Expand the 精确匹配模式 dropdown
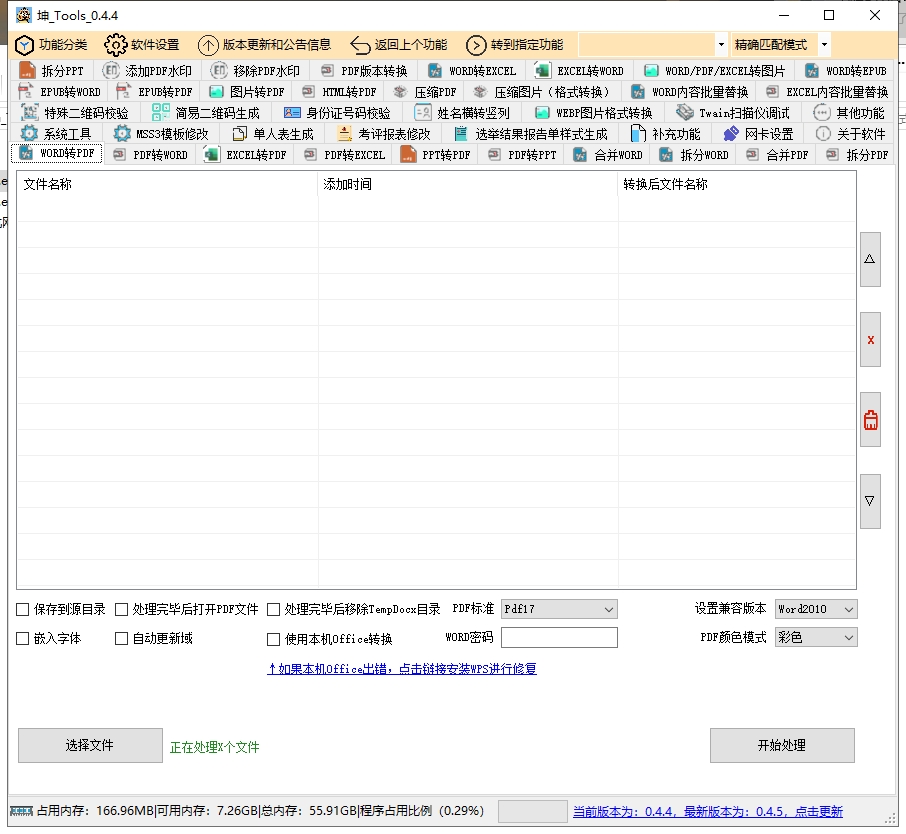Image resolution: width=906 pixels, height=834 pixels. (825, 44)
